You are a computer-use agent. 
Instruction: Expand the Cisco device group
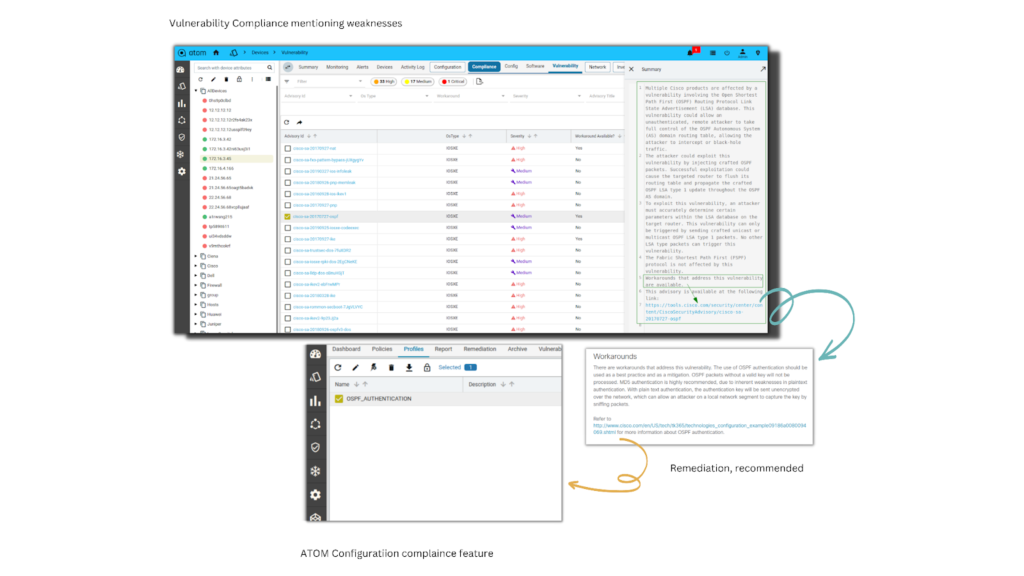pos(196,266)
